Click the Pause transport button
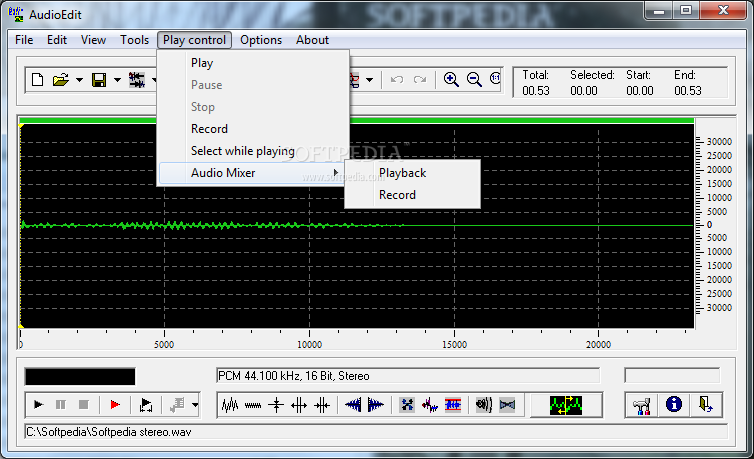The image size is (754, 459). (x=61, y=405)
